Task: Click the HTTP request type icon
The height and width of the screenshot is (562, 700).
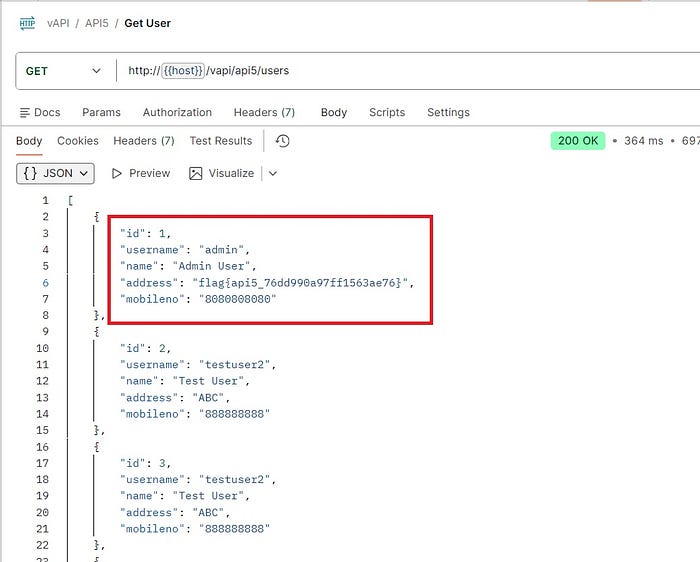Action: (x=27, y=23)
